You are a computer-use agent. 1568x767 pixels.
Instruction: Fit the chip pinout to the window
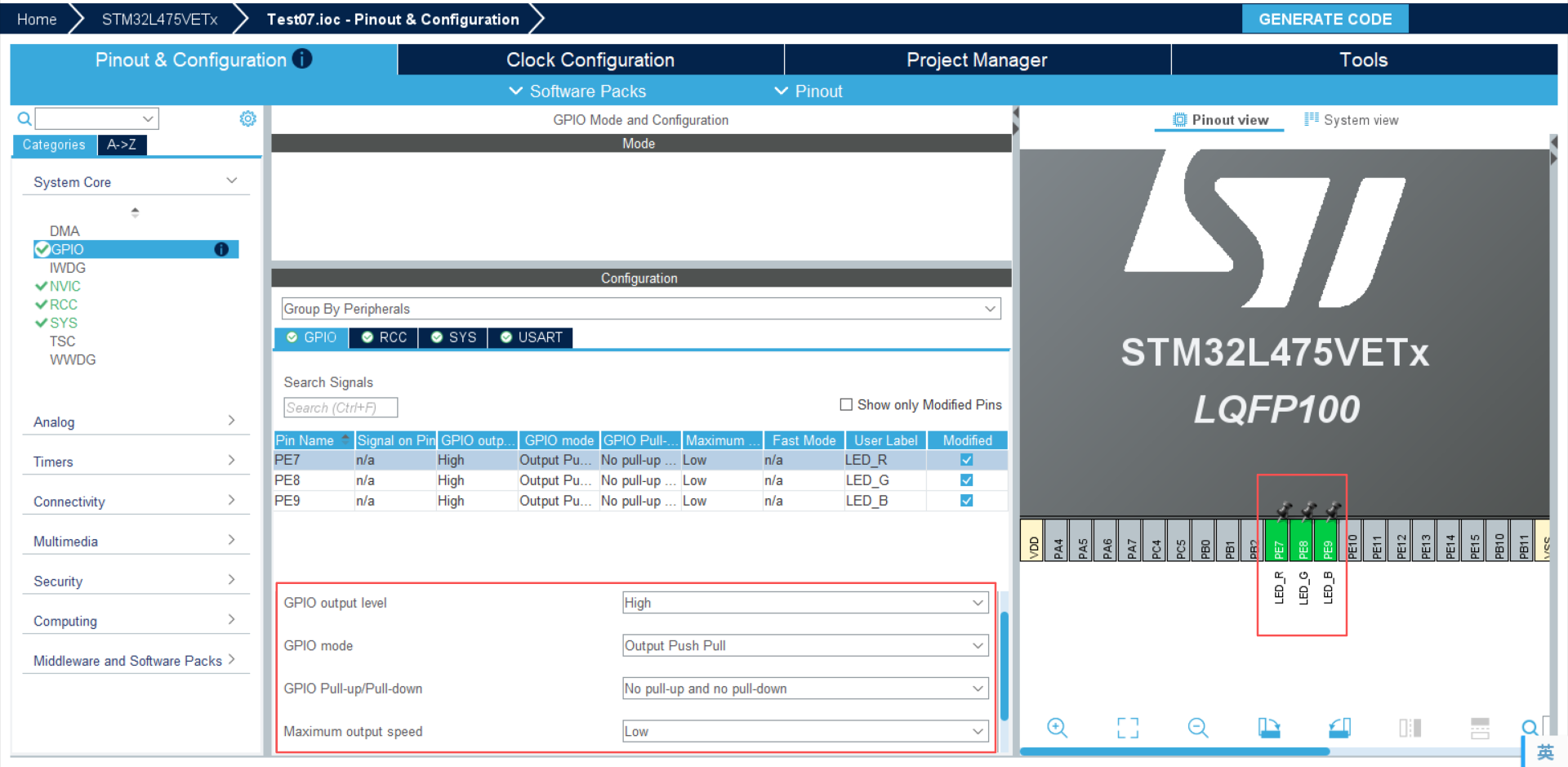(x=1128, y=727)
